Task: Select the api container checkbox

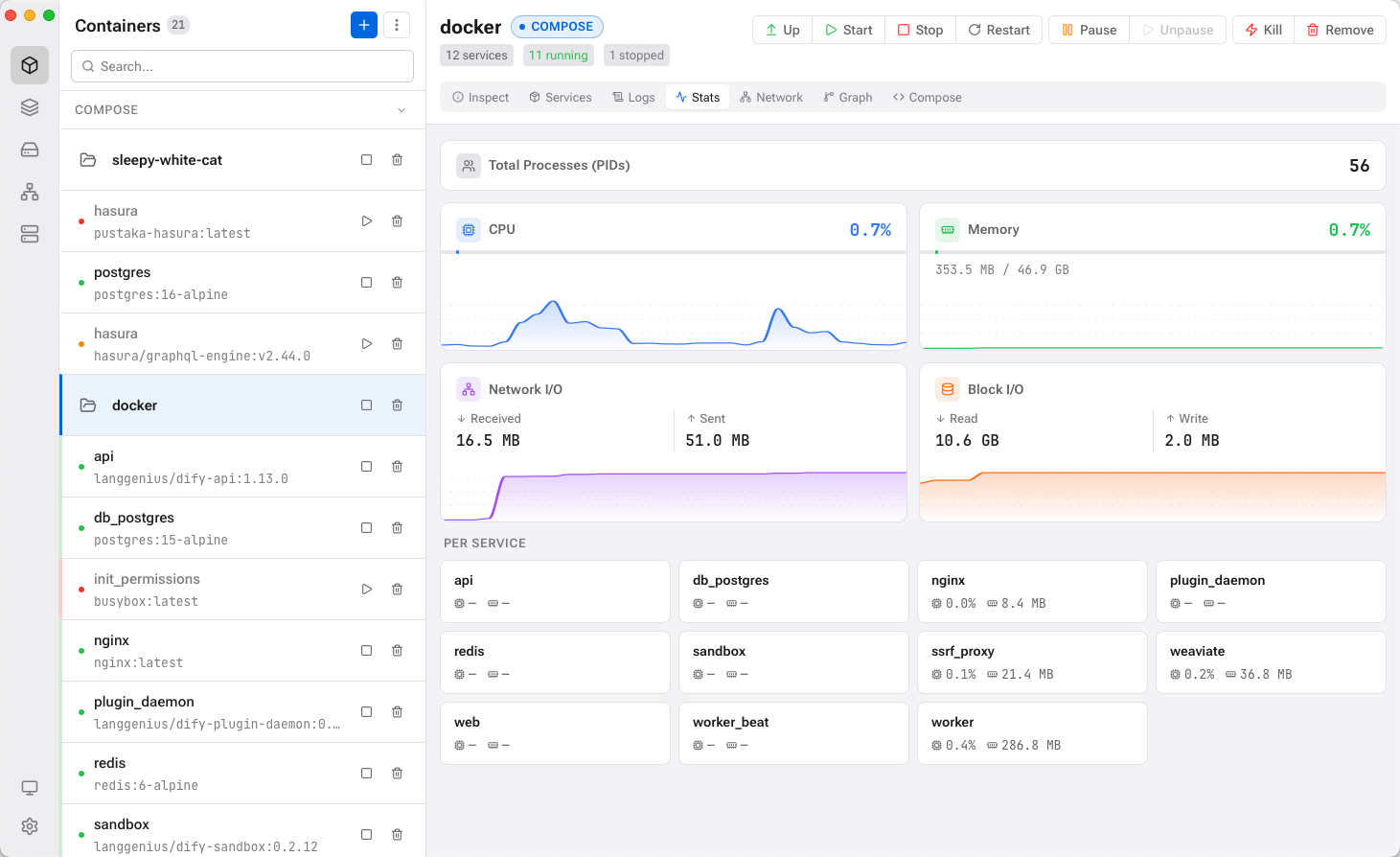Action: point(366,466)
